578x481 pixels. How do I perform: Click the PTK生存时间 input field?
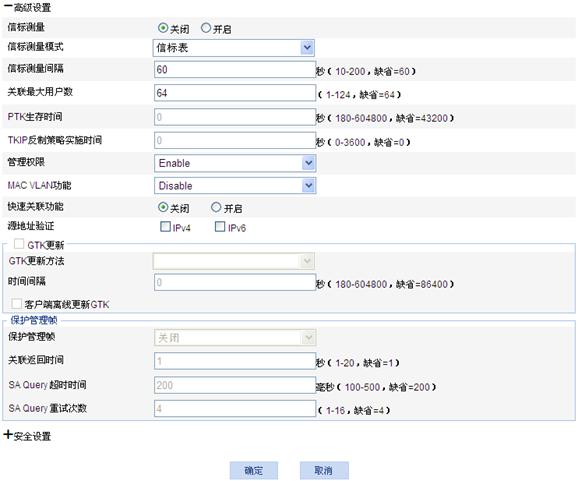coord(235,117)
